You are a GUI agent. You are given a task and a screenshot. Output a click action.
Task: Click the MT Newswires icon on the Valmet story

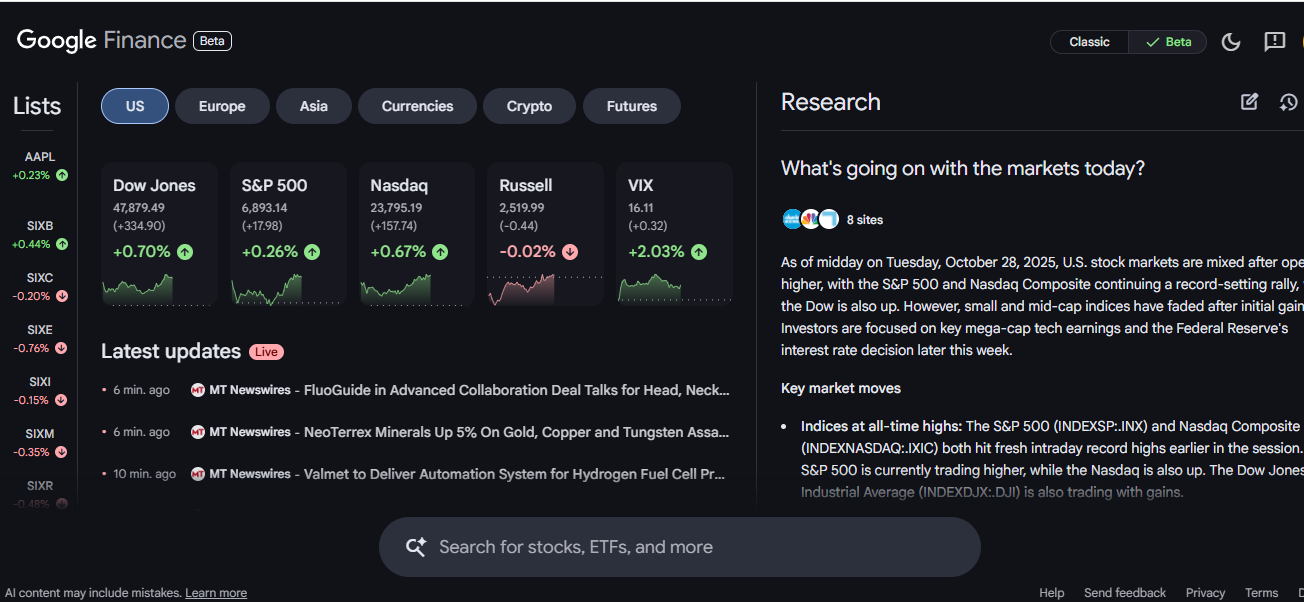pos(198,474)
